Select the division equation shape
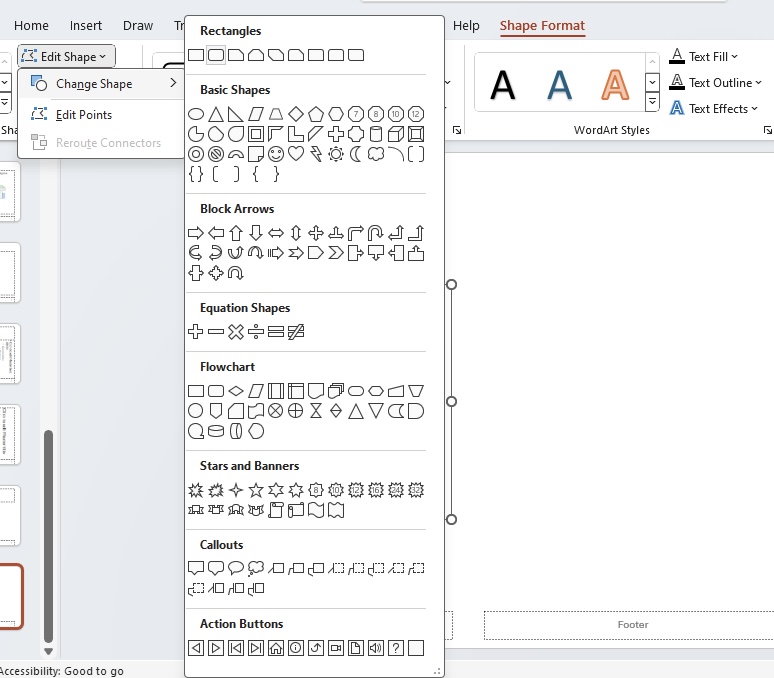The image size is (774, 678). click(x=256, y=332)
